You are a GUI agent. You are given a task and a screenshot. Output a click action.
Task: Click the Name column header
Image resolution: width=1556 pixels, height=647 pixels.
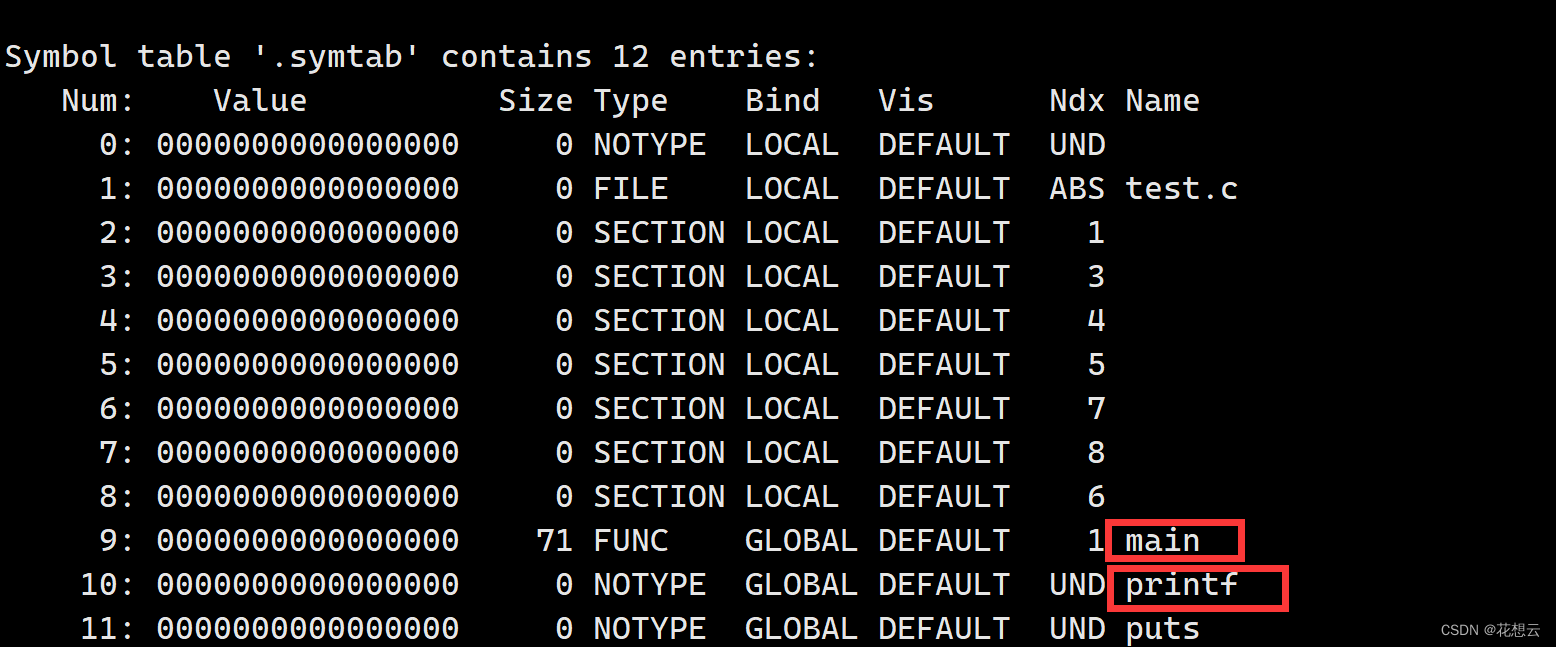coord(1162,101)
